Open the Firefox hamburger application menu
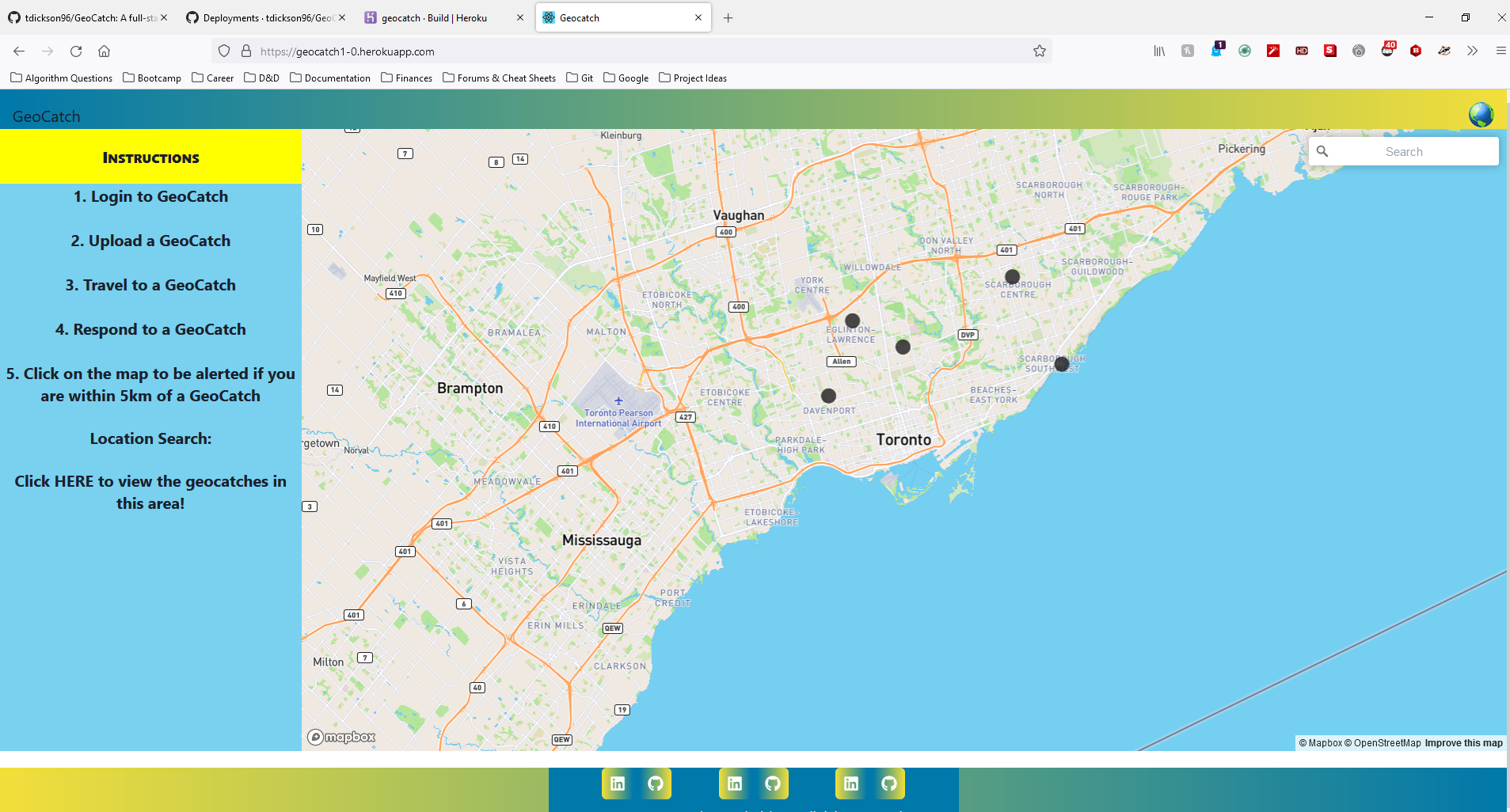This screenshot has height=812, width=1510. click(1500, 51)
